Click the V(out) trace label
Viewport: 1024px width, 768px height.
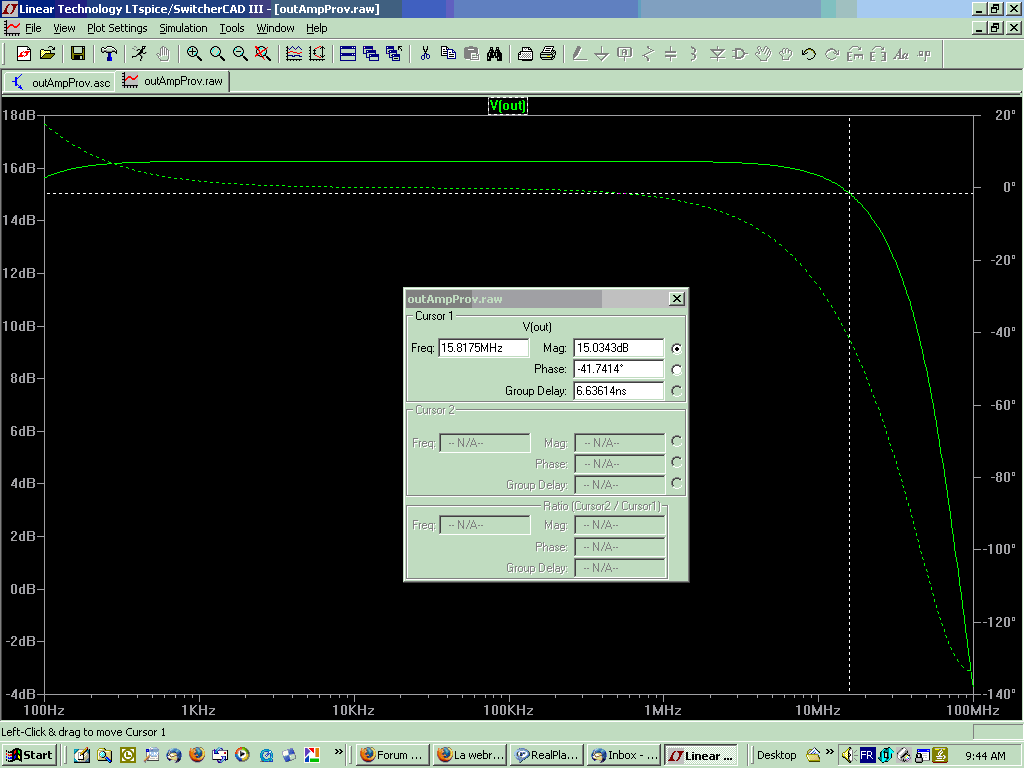pyautogui.click(x=507, y=105)
